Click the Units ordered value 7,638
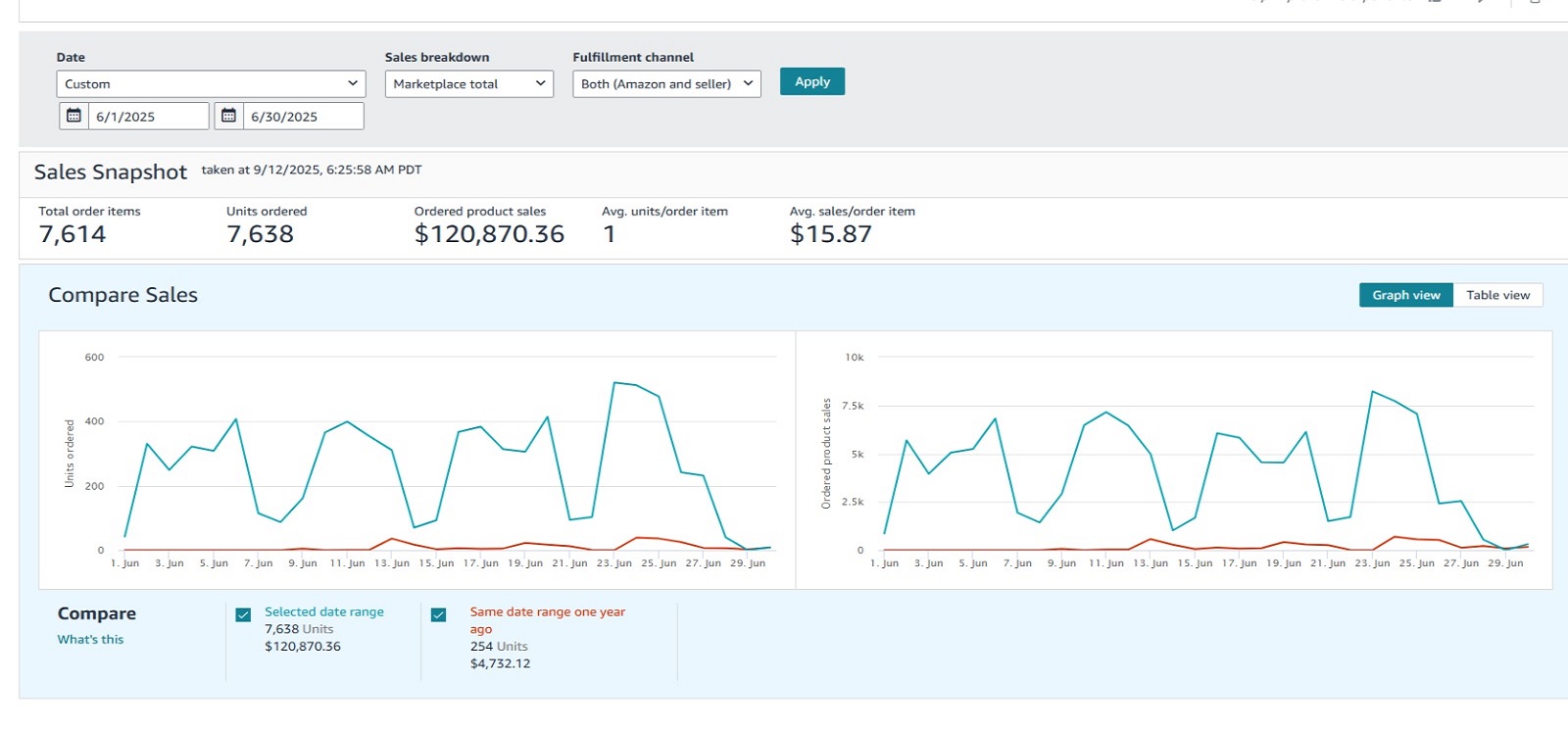 (260, 234)
